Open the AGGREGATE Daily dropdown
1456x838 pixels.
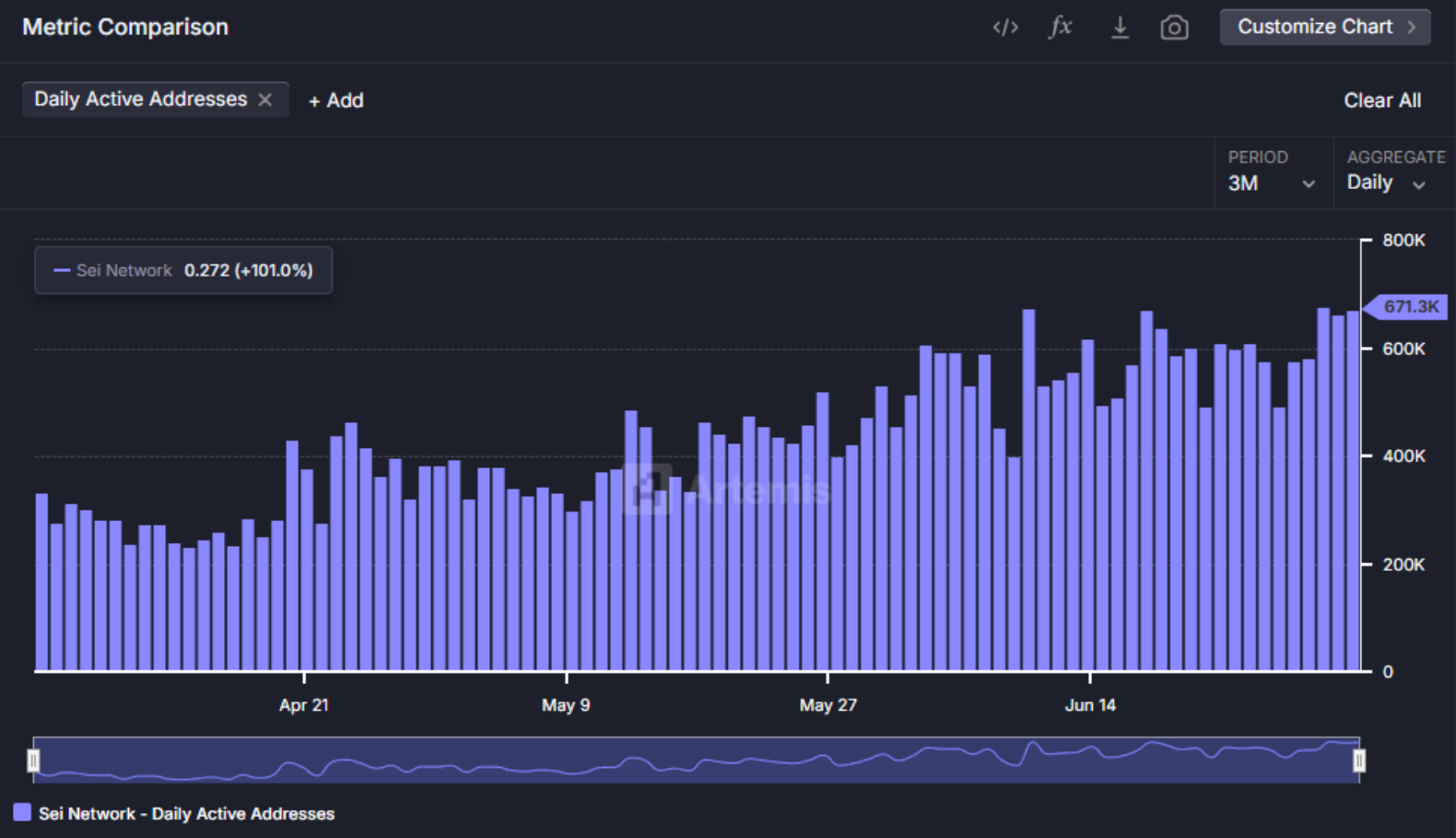click(1394, 172)
